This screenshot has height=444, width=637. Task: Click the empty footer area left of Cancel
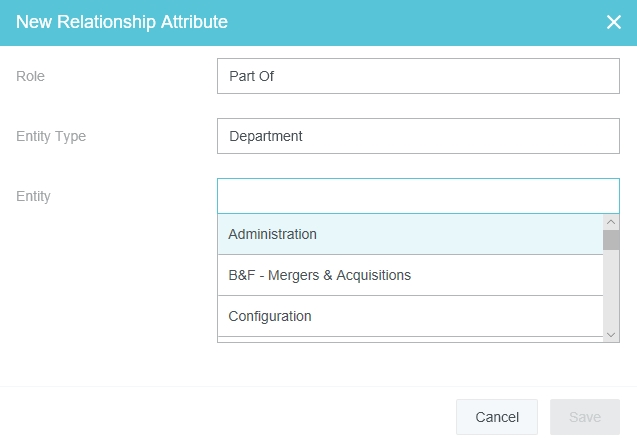(x=230, y=416)
